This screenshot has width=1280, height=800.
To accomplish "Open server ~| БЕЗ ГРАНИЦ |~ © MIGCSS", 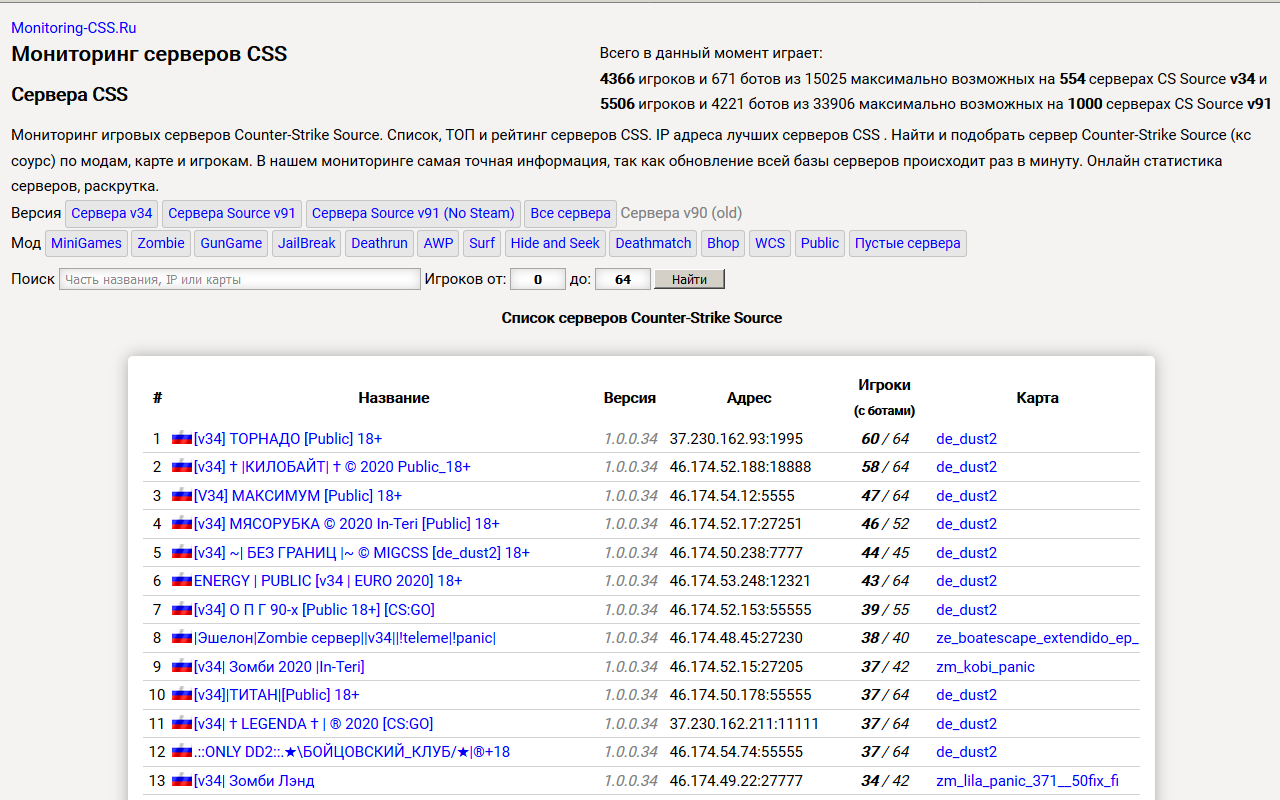I will tap(362, 552).
